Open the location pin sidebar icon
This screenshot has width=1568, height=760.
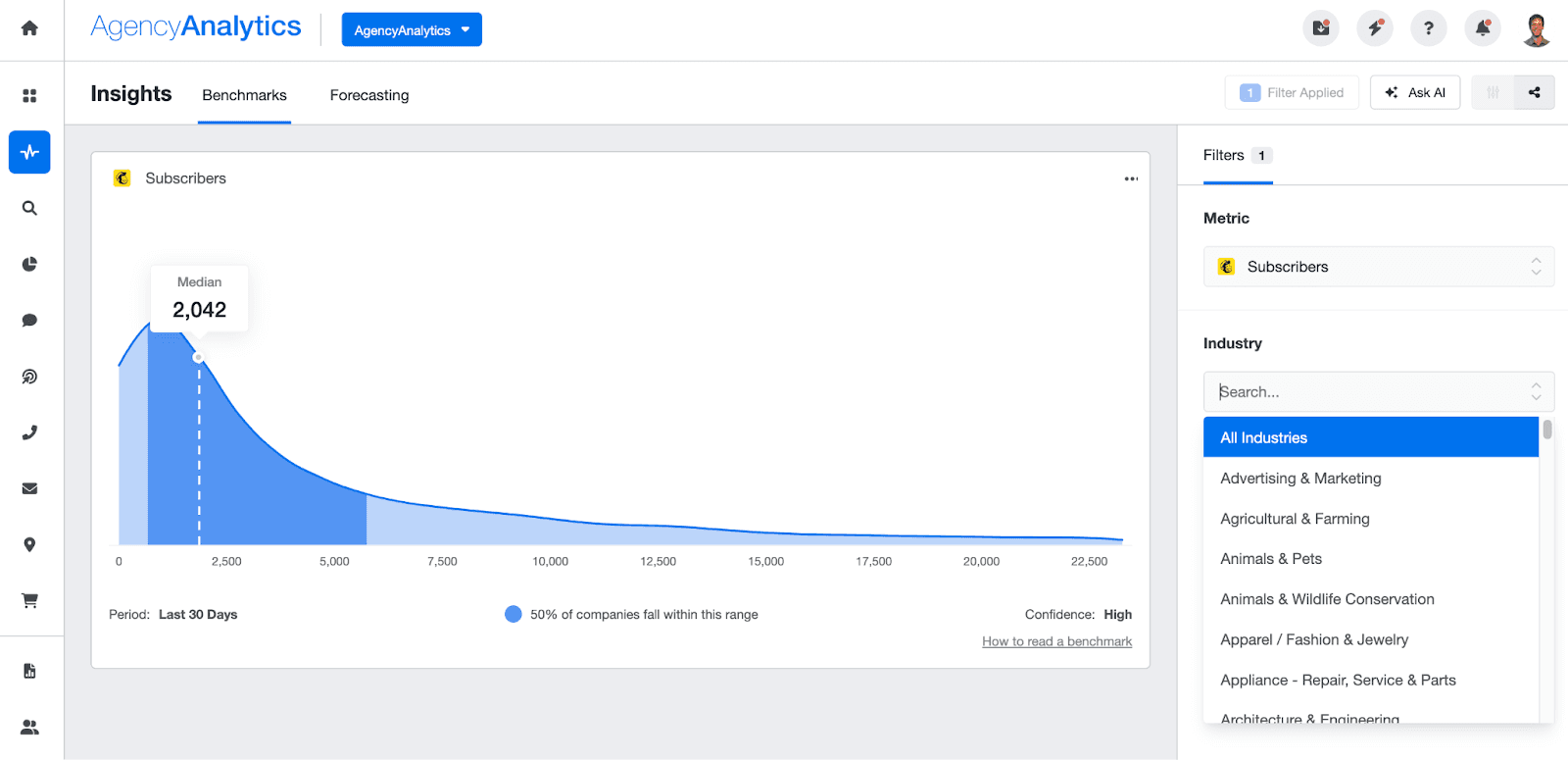29,544
